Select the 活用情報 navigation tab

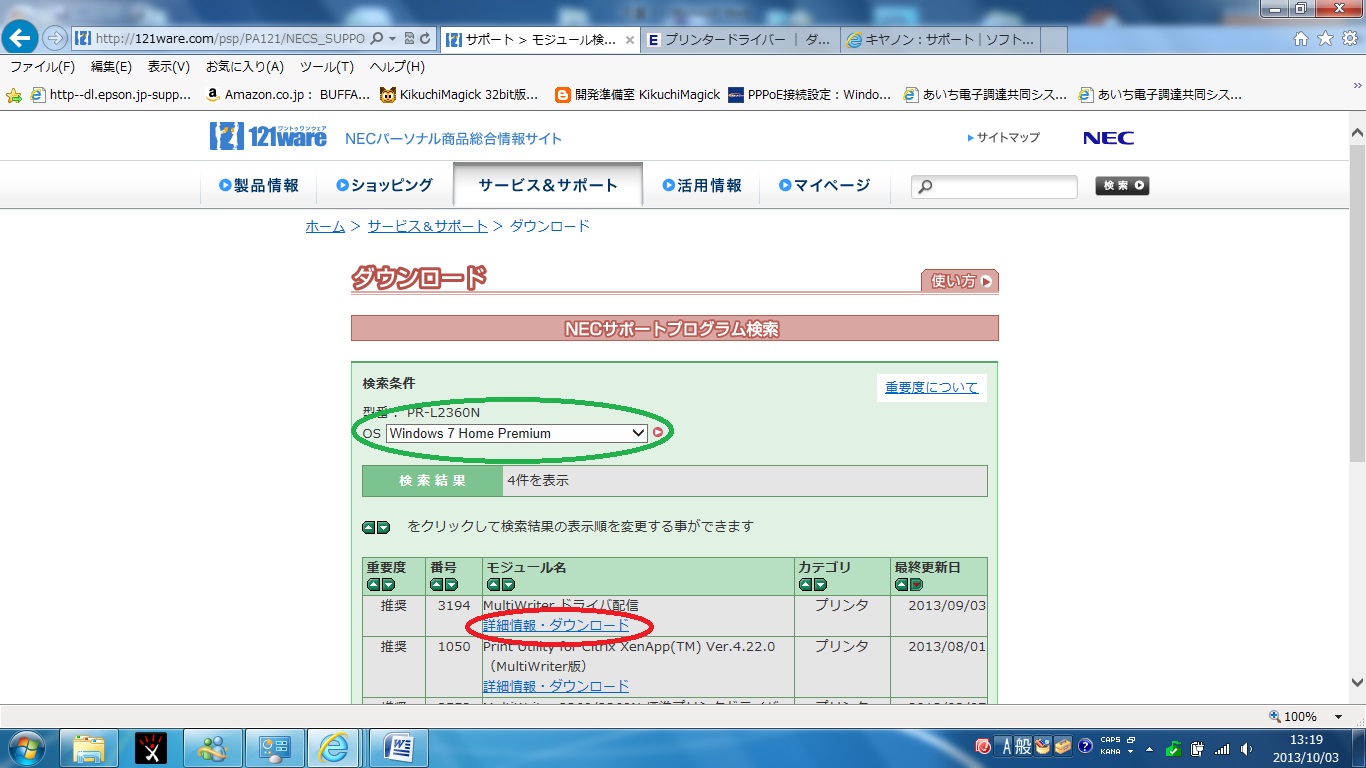point(702,185)
